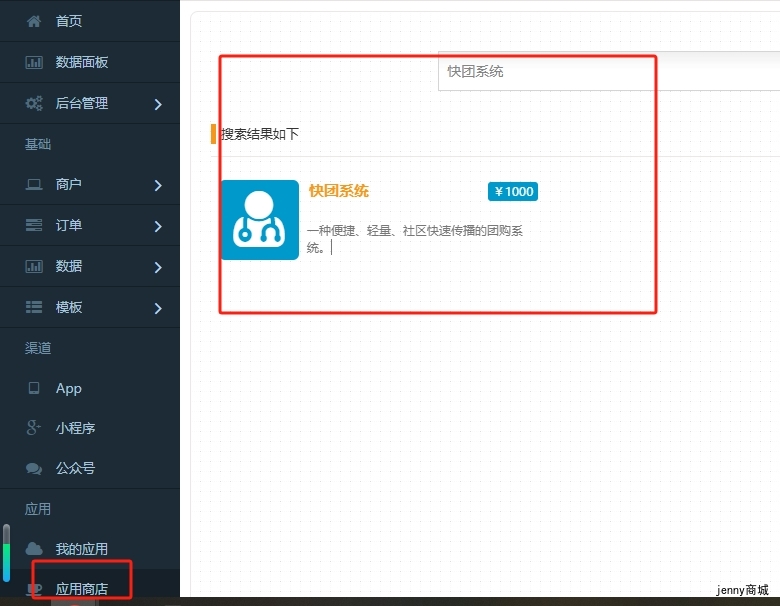
Task: Click the chat bubble icon next to 公众号
Action: (x=34, y=468)
